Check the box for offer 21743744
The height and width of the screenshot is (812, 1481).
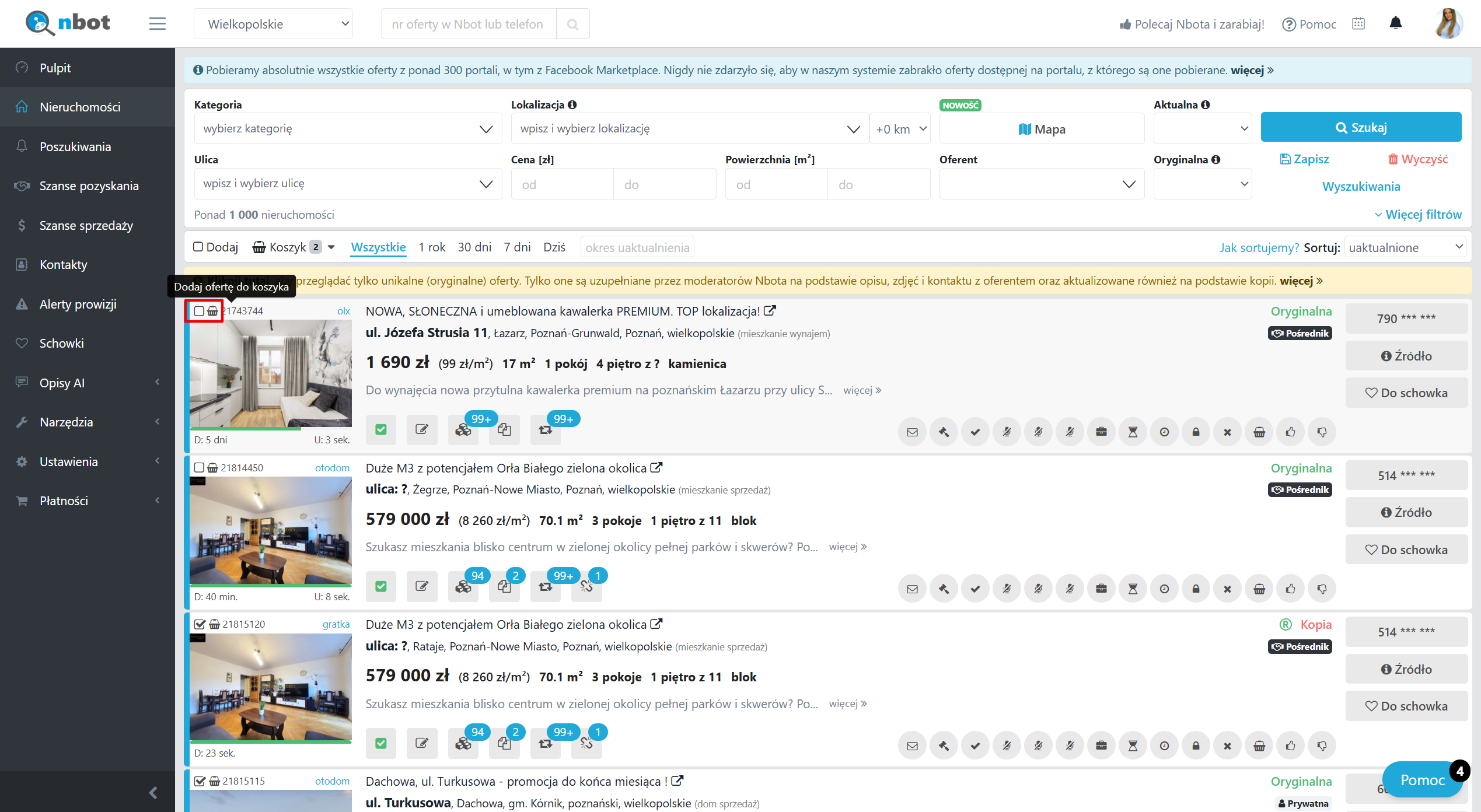[199, 311]
